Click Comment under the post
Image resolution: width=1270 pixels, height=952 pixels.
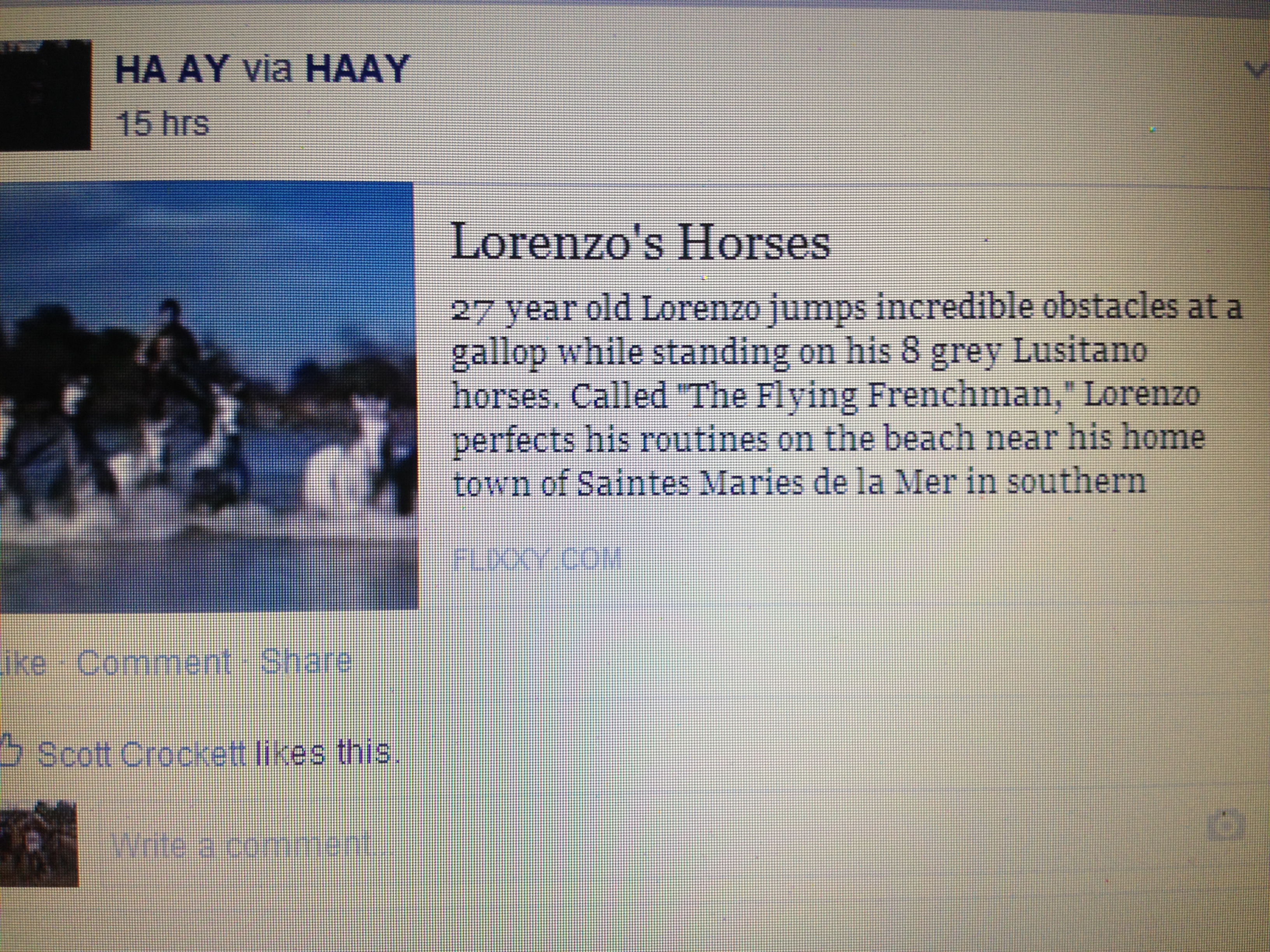point(154,663)
